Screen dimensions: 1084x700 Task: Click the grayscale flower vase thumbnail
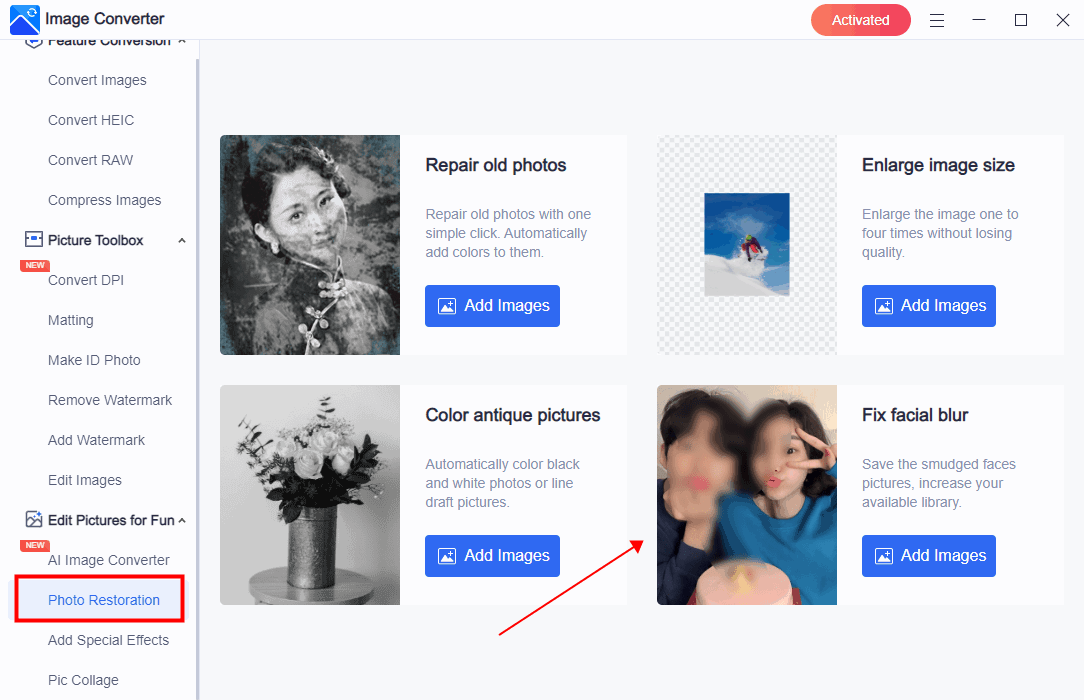(310, 495)
